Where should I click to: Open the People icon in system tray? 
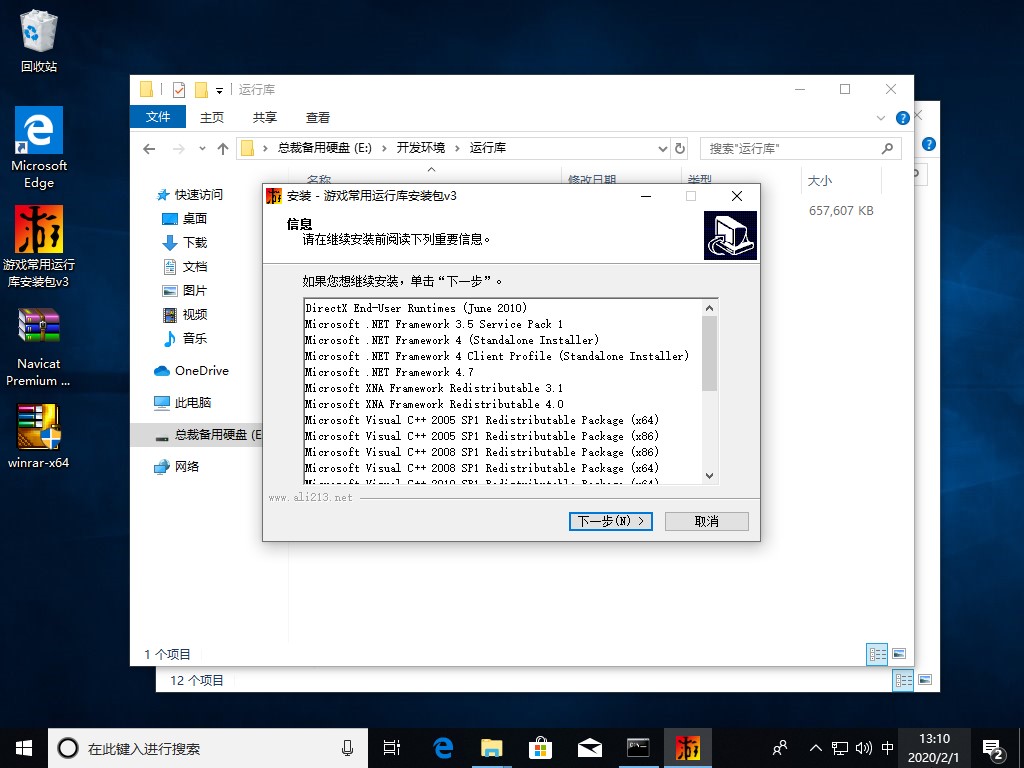779,748
